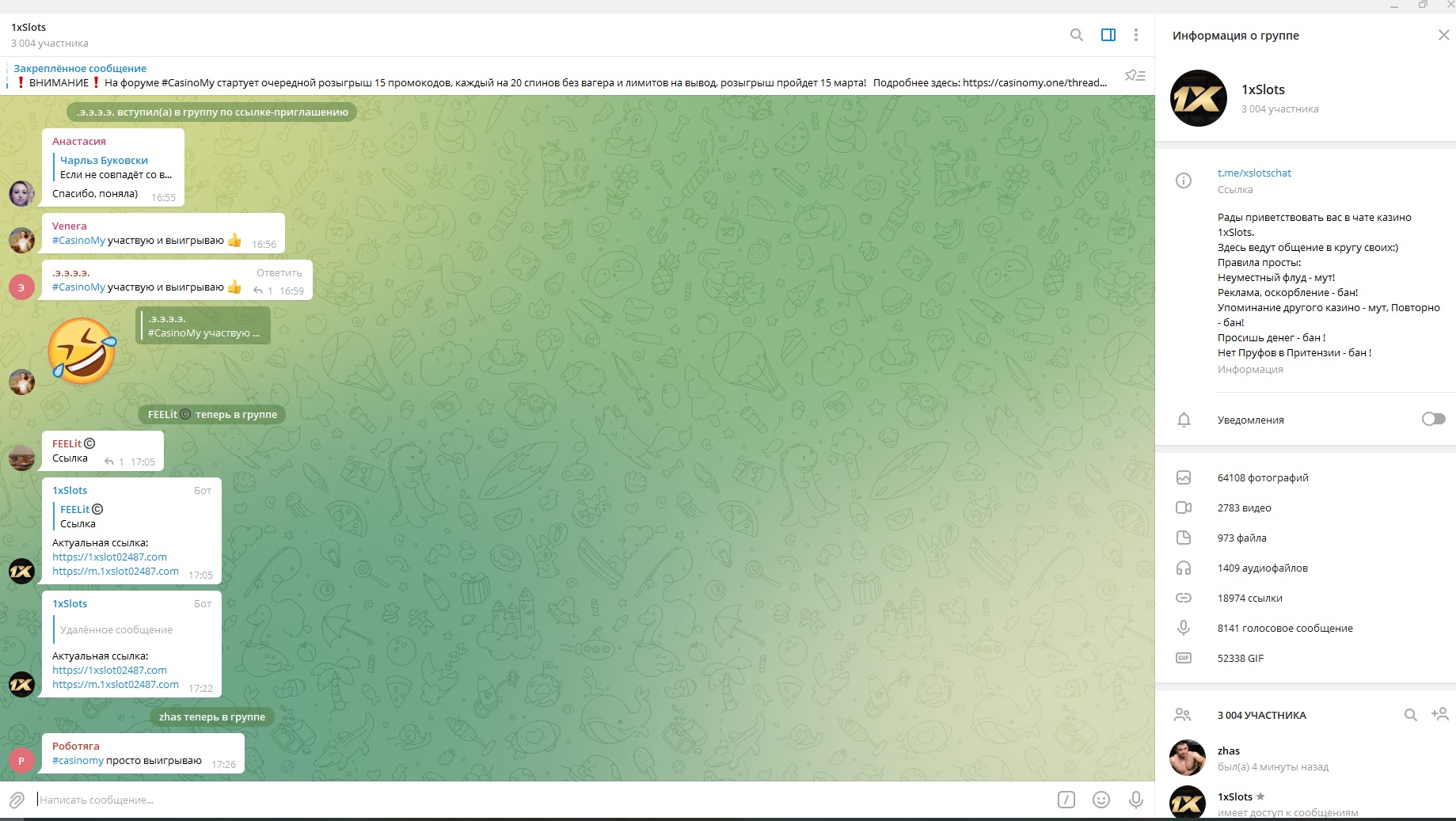Click Venera's sender name
The image size is (1456, 821).
(x=70, y=226)
